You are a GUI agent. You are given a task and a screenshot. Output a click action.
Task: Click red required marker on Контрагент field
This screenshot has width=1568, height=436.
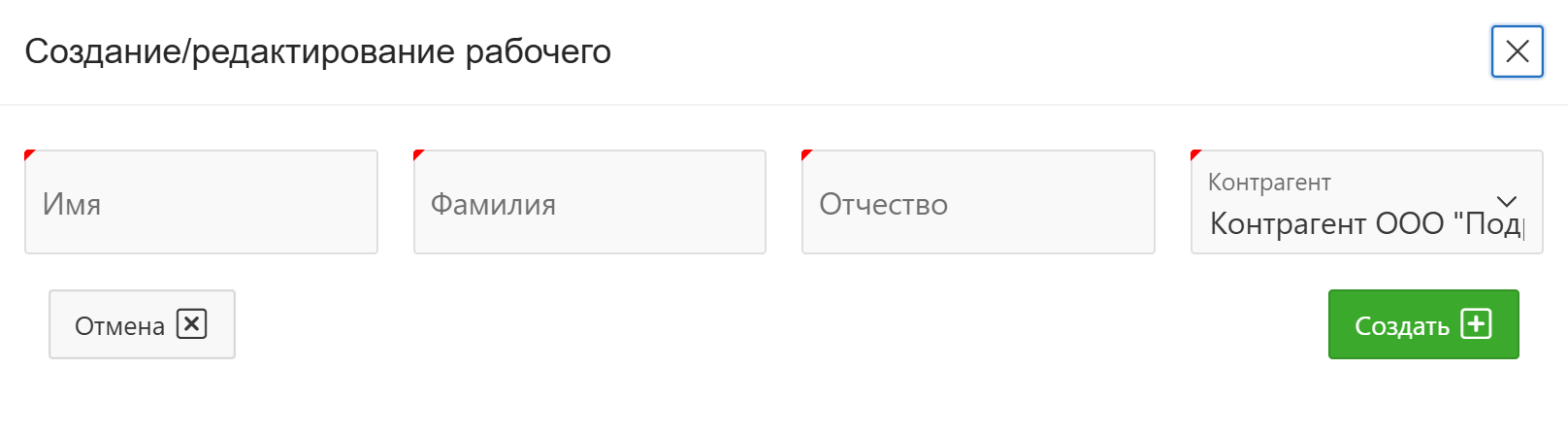click(x=1194, y=153)
